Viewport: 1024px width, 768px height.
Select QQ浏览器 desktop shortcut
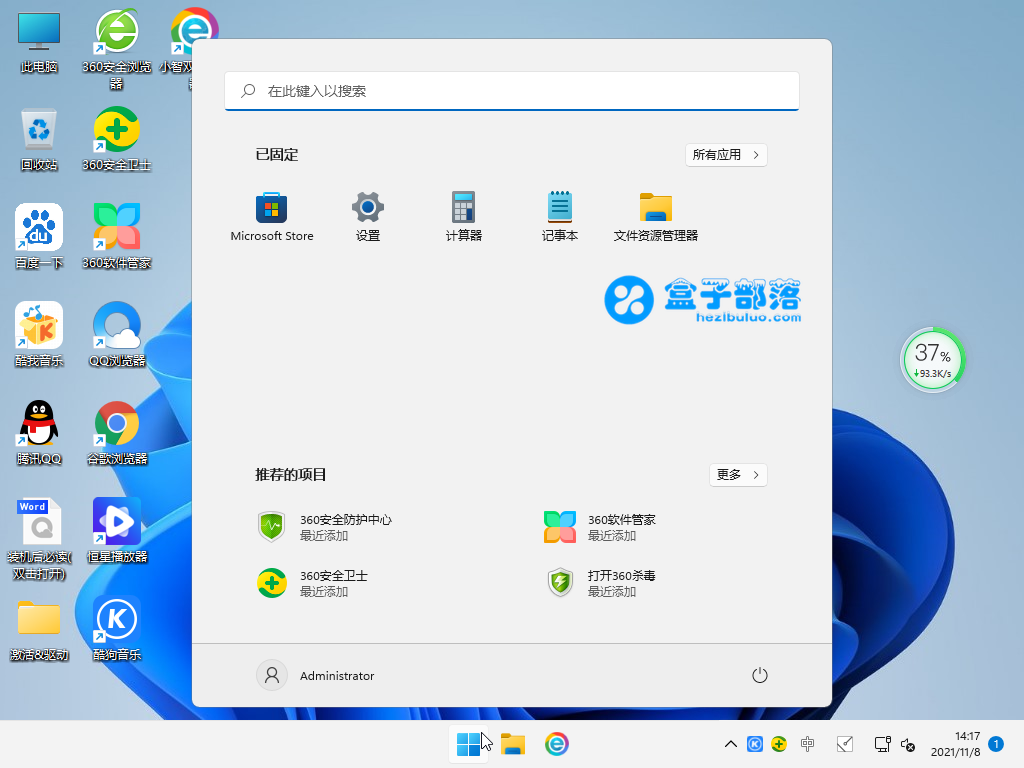(116, 334)
